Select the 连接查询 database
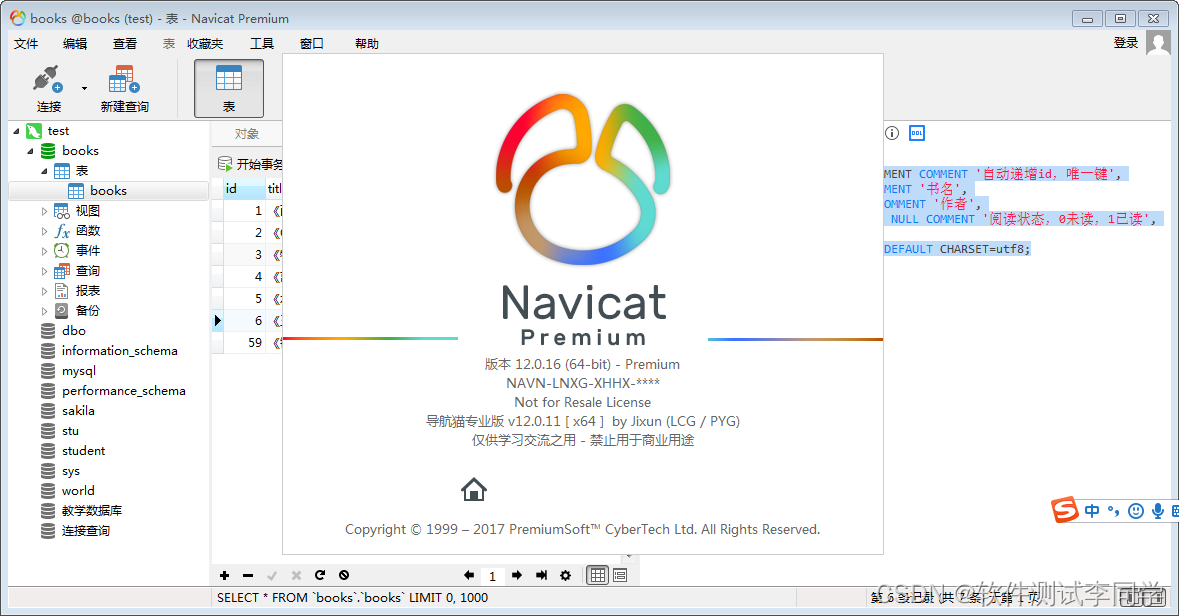 86,531
